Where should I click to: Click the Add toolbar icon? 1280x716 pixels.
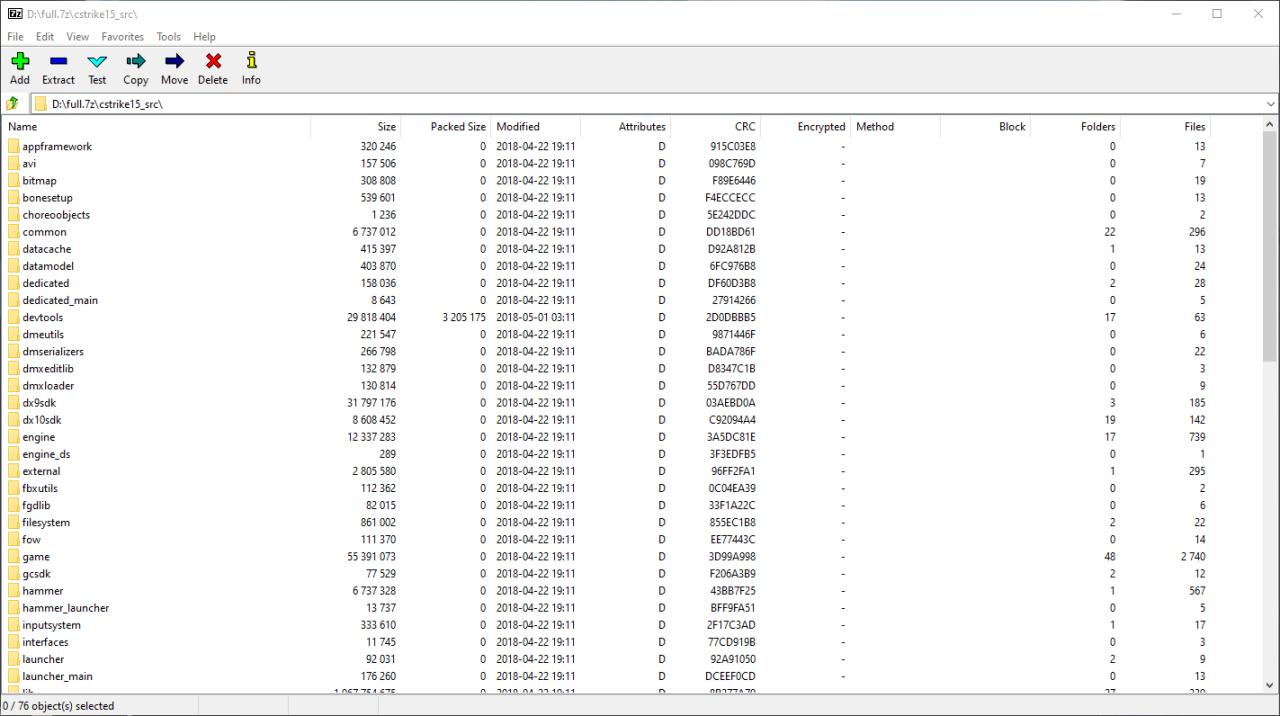(20, 62)
